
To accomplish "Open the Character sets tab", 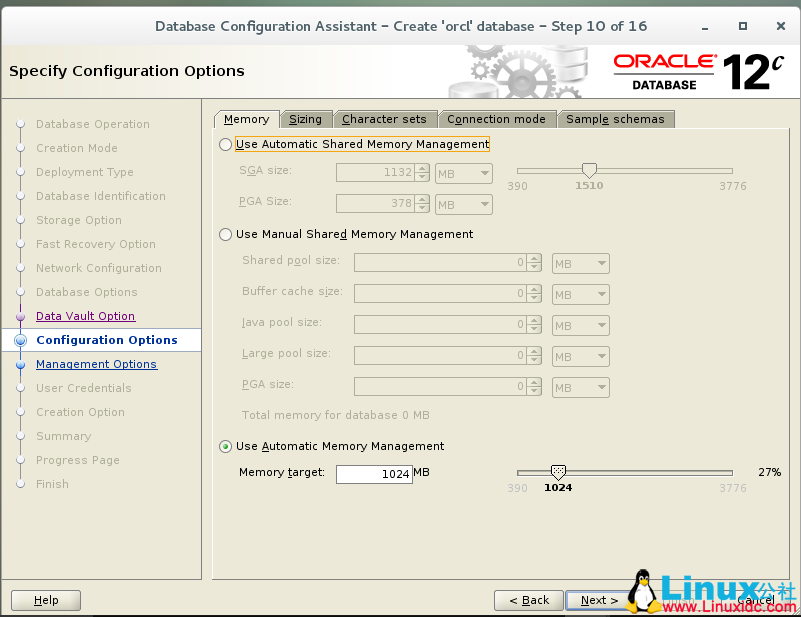I will coord(385,118).
